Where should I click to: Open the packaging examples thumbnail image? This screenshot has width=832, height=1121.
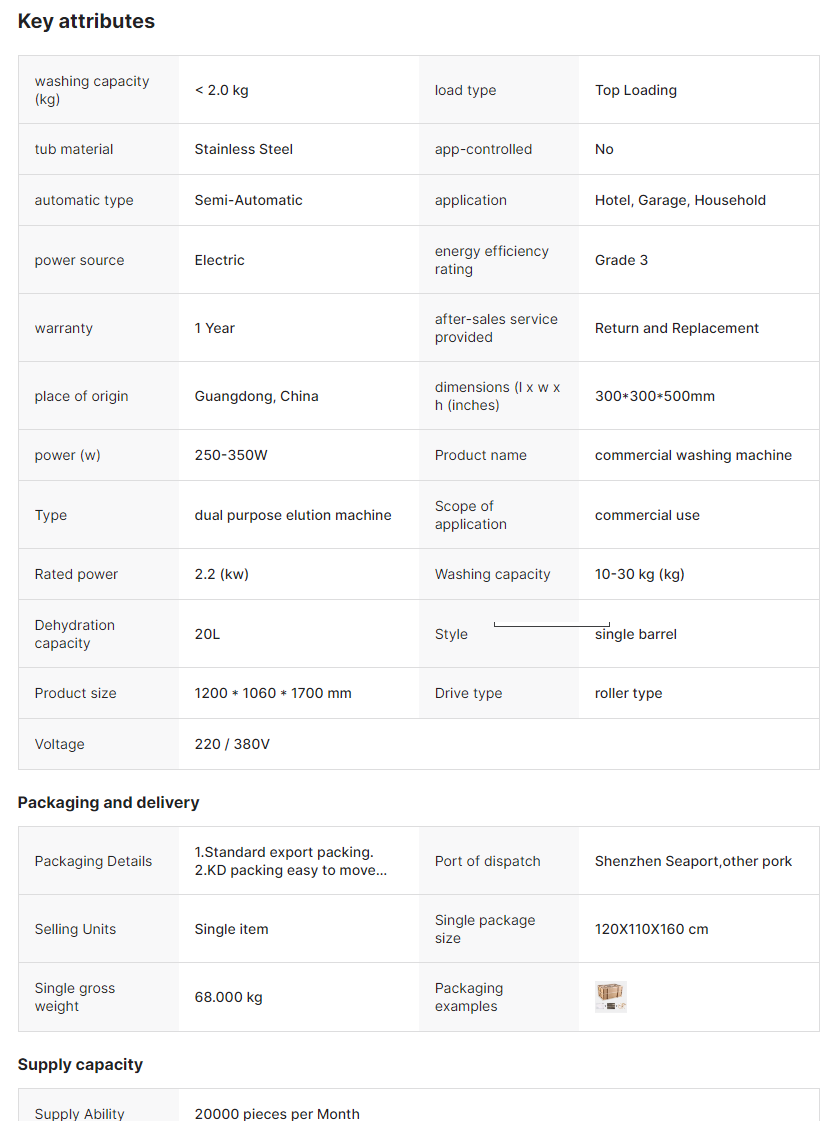tap(610, 996)
